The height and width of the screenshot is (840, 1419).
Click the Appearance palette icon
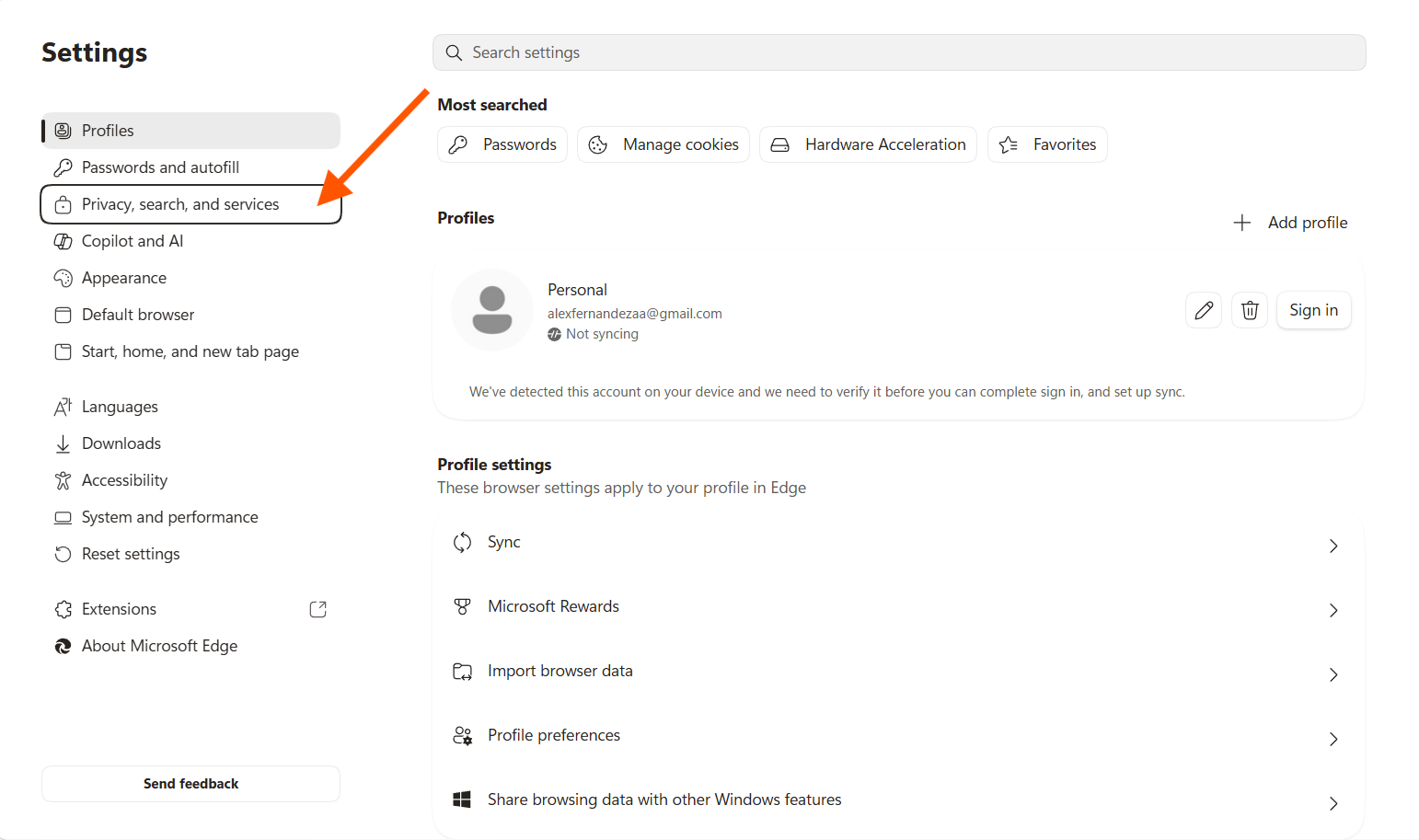point(63,278)
